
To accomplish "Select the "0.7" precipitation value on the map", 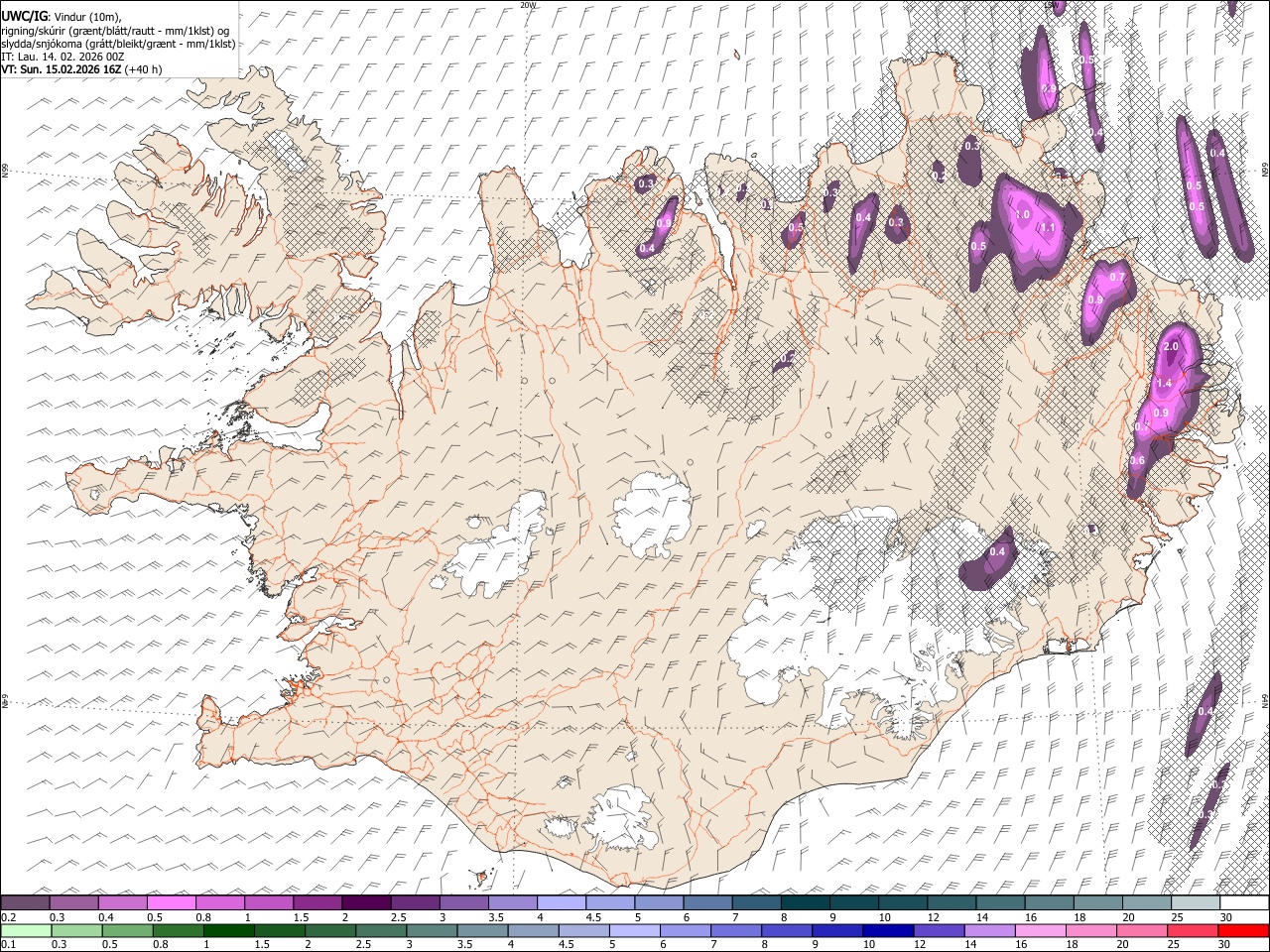I will pos(1117,278).
